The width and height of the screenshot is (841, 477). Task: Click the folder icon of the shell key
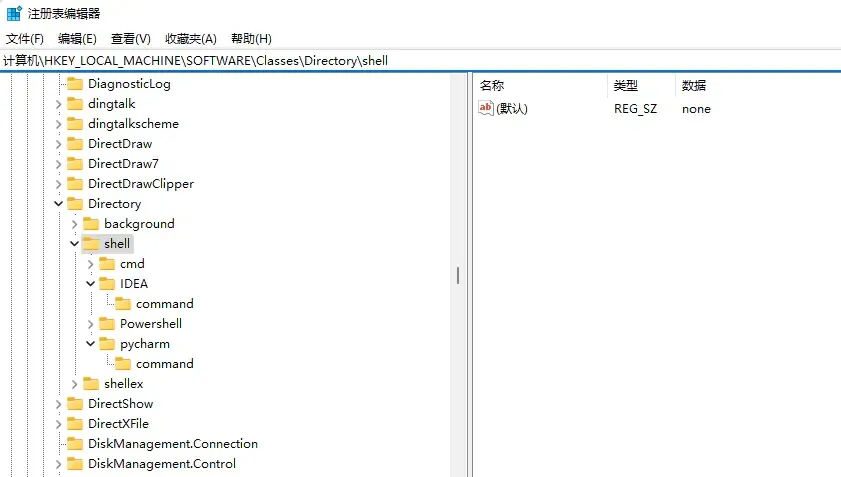(91, 244)
